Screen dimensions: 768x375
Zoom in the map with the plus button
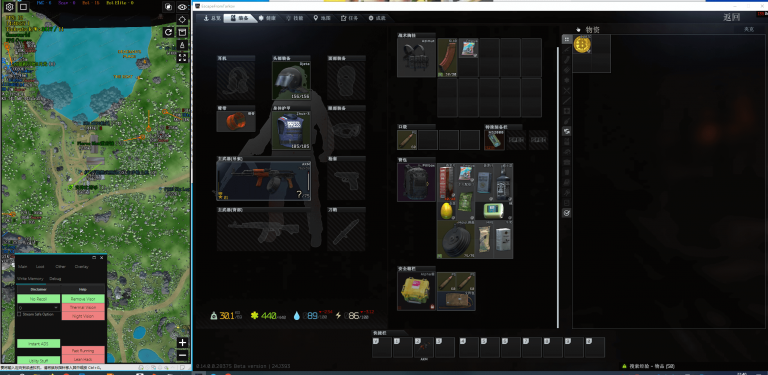tap(182, 343)
